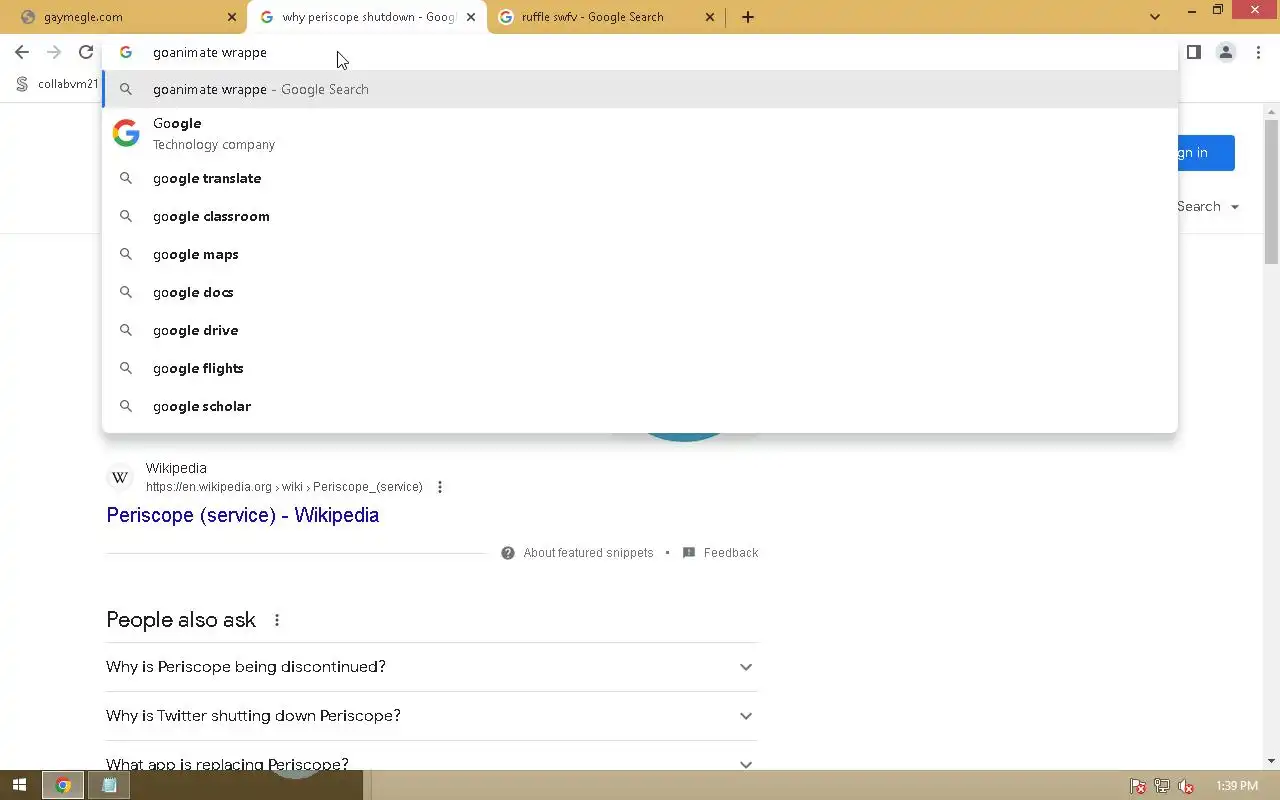
Task: Open a new browser tab
Action: tap(748, 17)
